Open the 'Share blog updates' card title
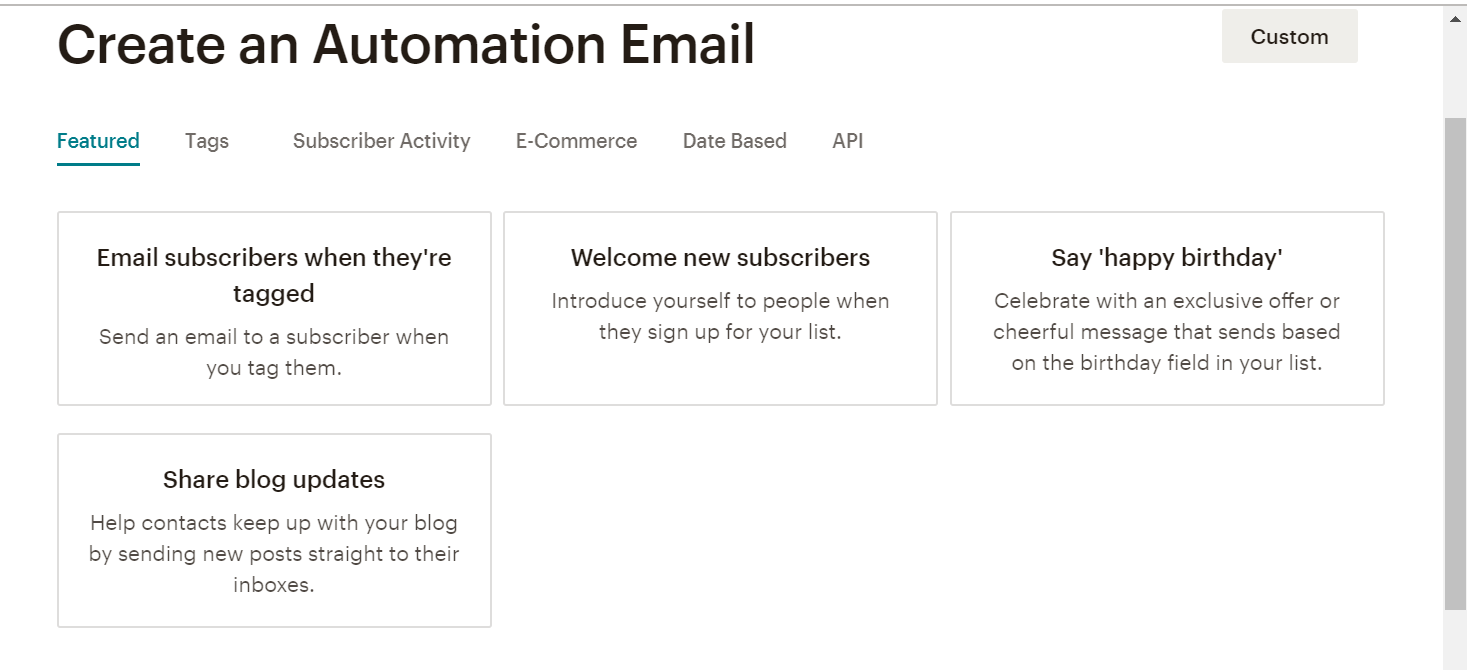The width and height of the screenshot is (1467, 670). coord(274,480)
